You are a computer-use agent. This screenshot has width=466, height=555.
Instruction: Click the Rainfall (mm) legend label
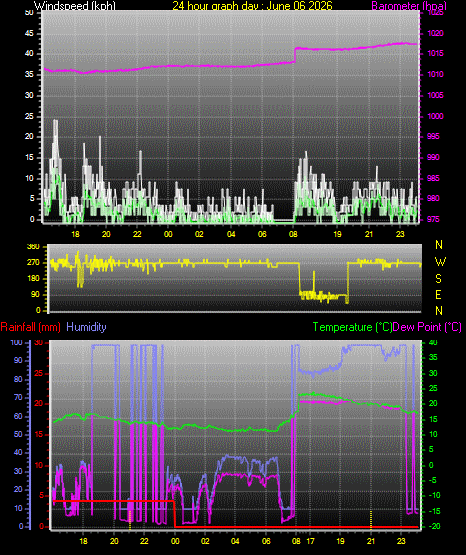pyautogui.click(x=30, y=327)
